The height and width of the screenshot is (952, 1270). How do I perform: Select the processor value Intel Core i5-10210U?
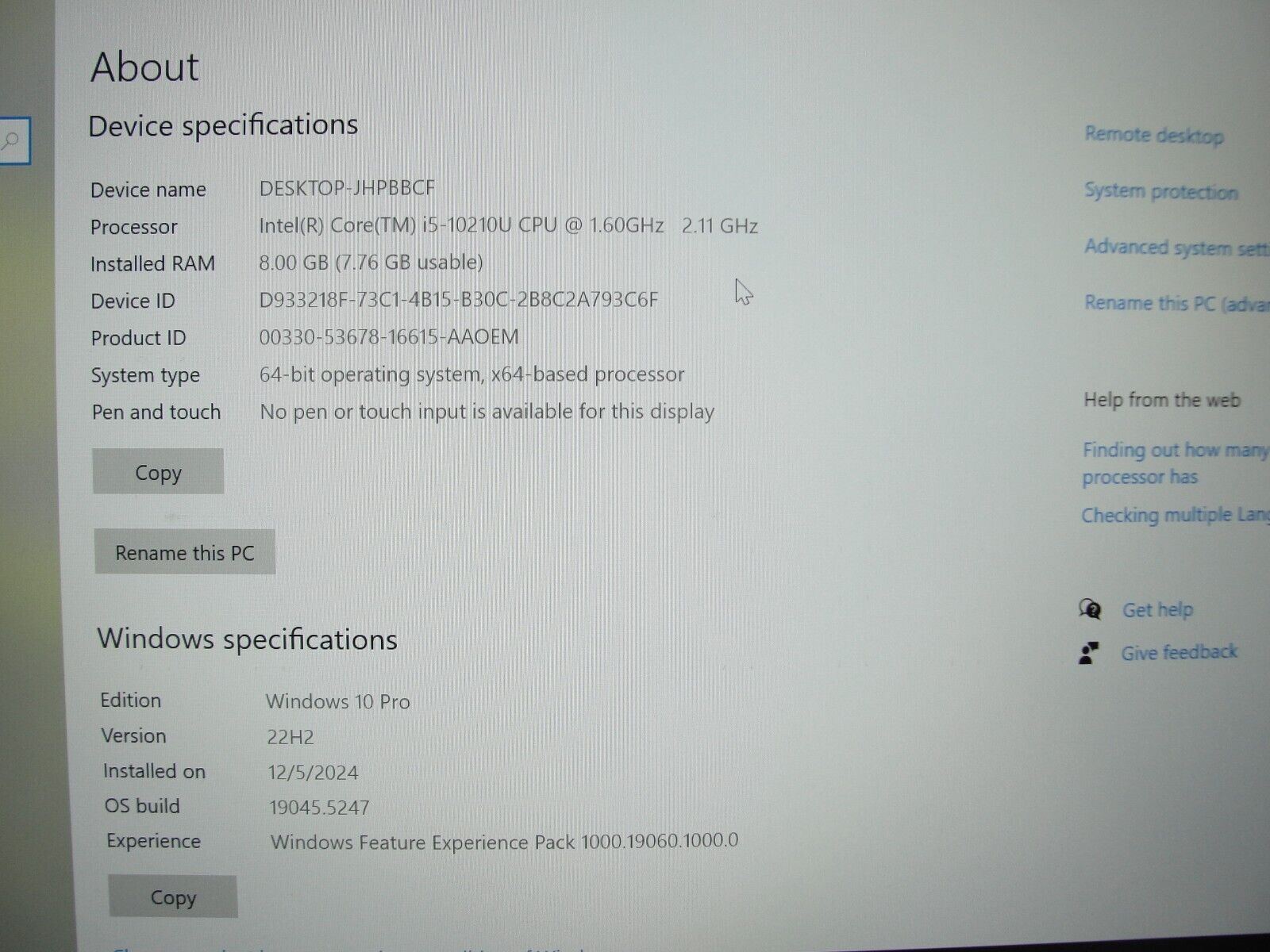[508, 225]
